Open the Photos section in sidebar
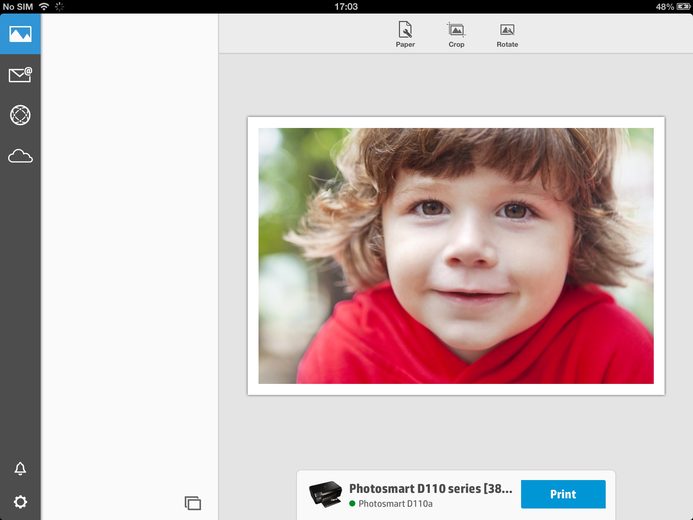This screenshot has width=693, height=520. [20, 34]
